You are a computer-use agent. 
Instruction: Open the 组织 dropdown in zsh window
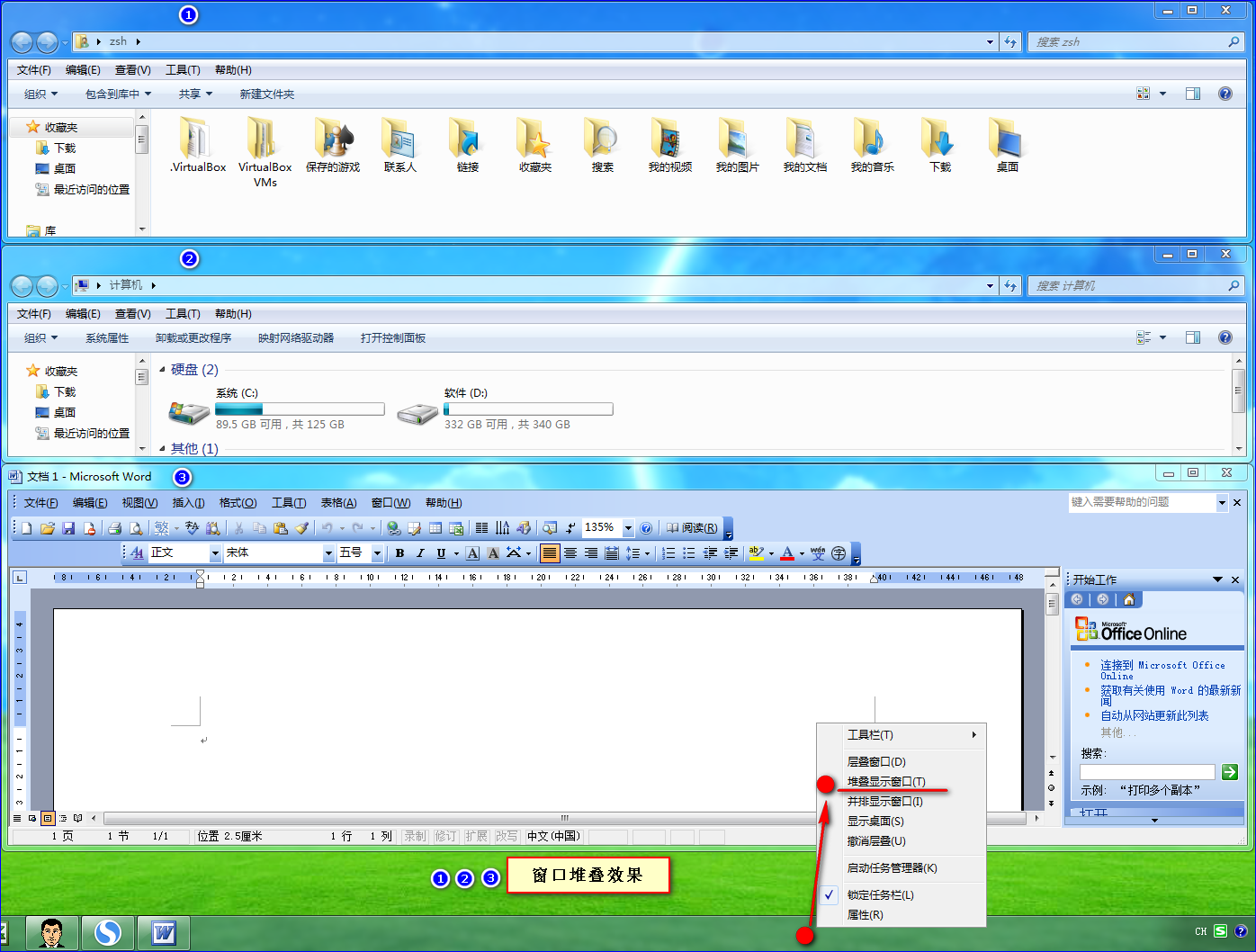40,94
